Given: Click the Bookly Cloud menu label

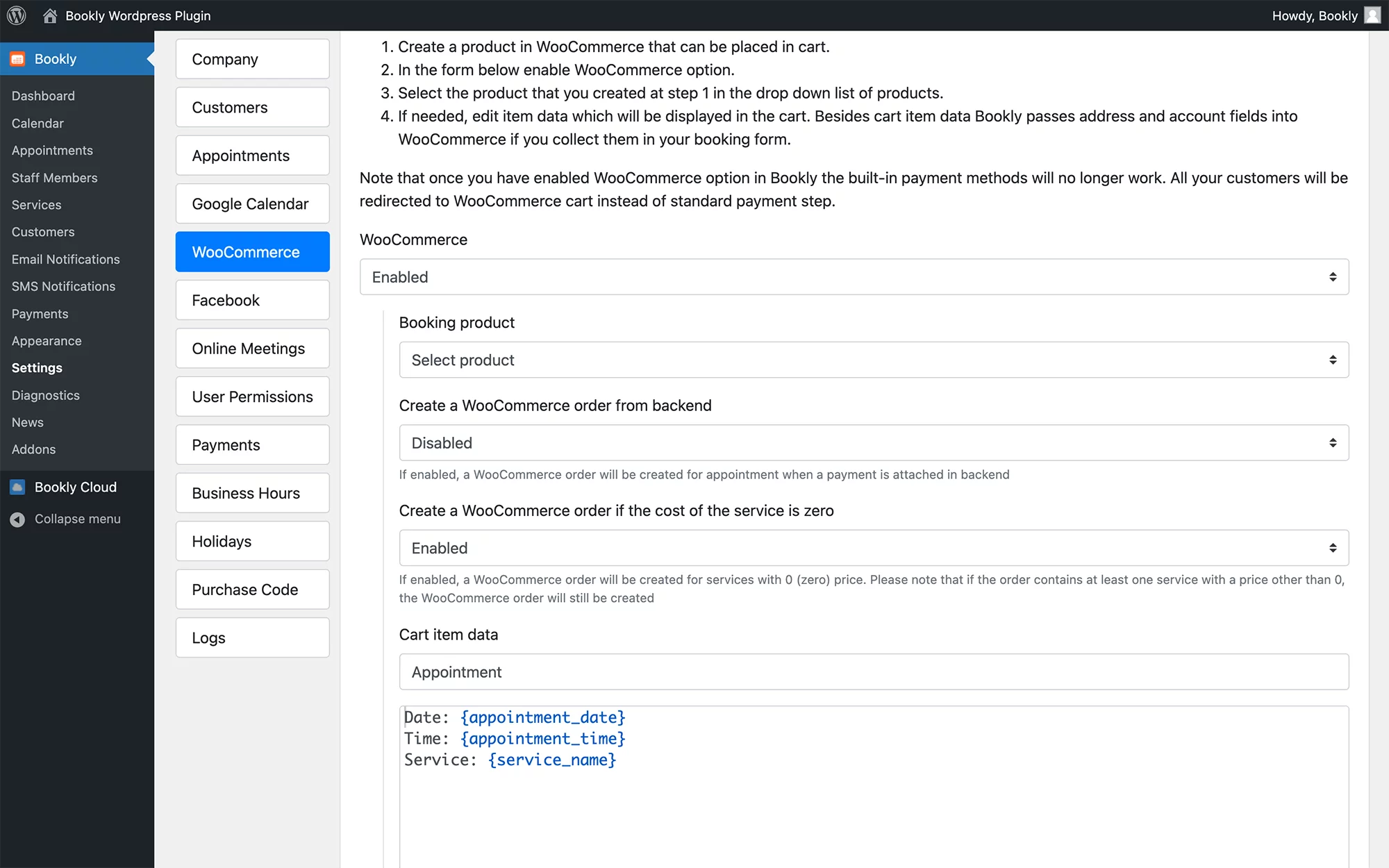Looking at the screenshot, I should (x=76, y=487).
